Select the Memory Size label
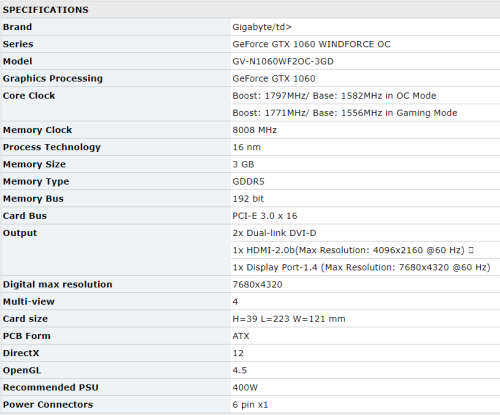The width and height of the screenshot is (500, 415). click(x=34, y=164)
